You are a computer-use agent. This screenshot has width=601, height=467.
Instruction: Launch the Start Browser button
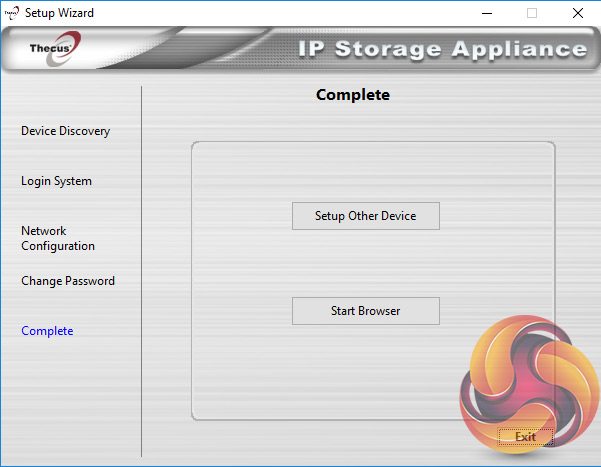[365, 311]
